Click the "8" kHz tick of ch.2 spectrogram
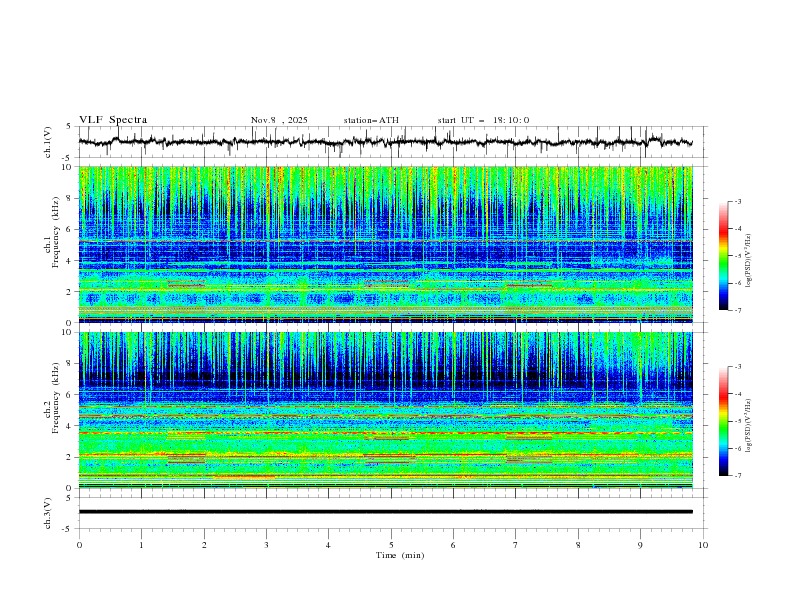792x612 pixels. [70, 364]
